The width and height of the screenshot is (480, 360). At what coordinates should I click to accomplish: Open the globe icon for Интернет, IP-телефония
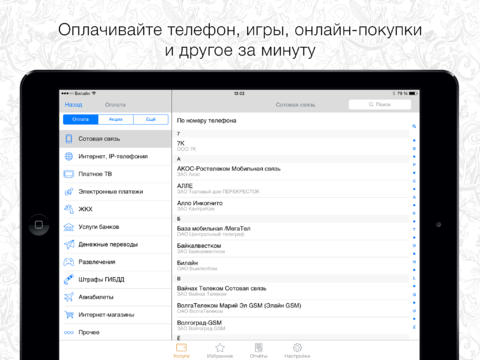coord(69,156)
